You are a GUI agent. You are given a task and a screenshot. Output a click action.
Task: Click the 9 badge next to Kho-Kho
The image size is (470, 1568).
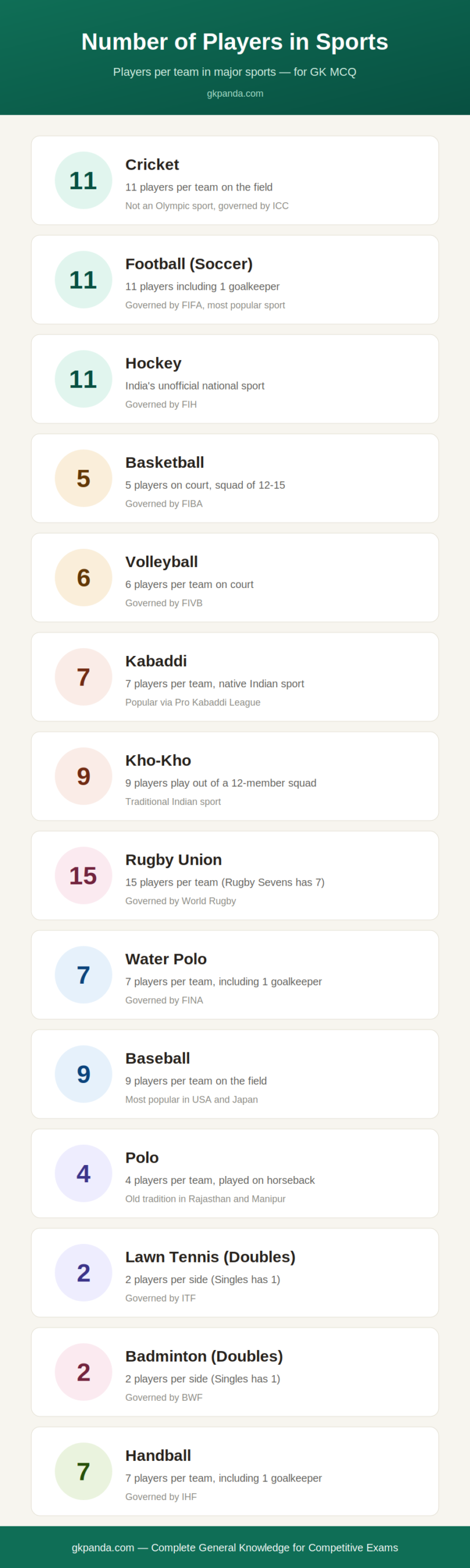click(83, 776)
